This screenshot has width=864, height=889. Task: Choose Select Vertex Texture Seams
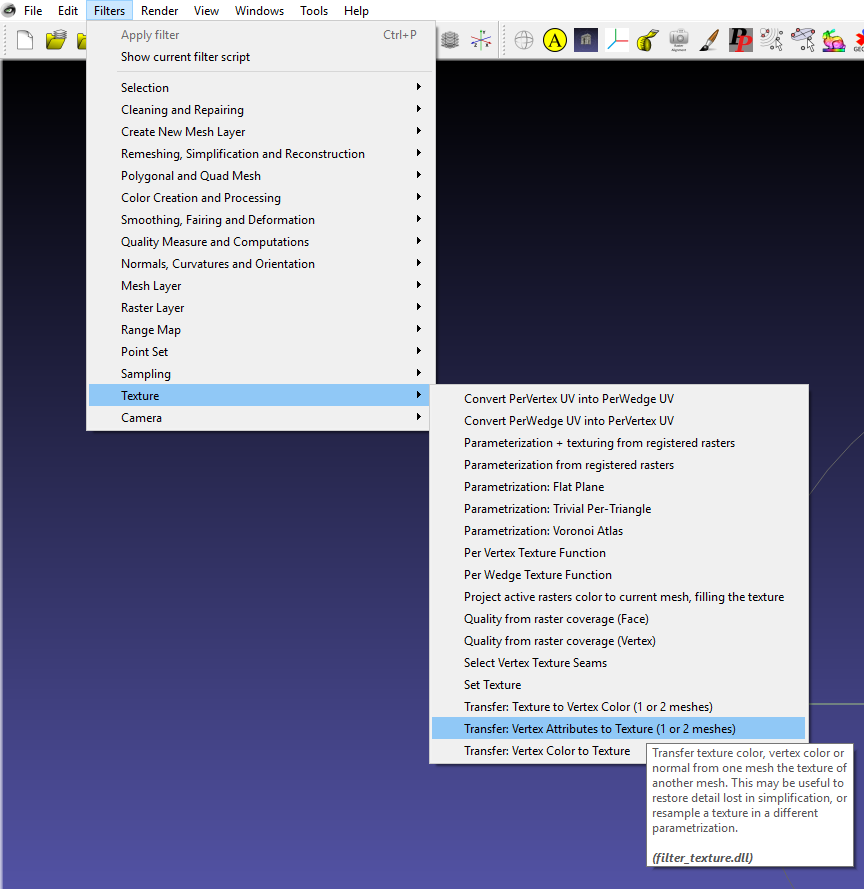click(x=619, y=663)
